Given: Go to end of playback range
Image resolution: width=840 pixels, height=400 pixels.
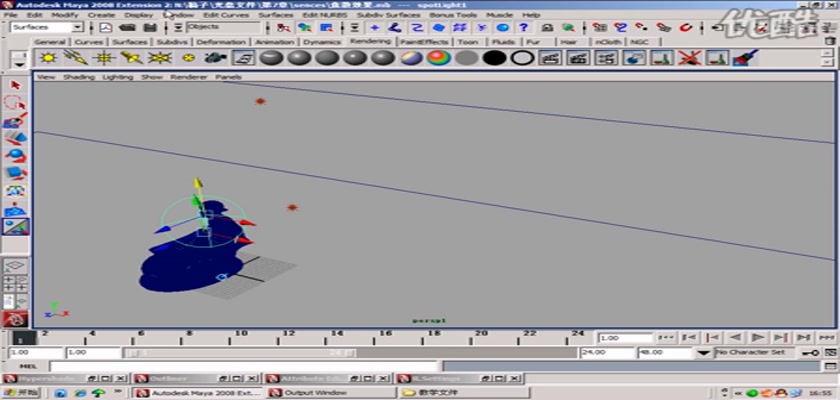Looking at the screenshot, I should coord(827,337).
